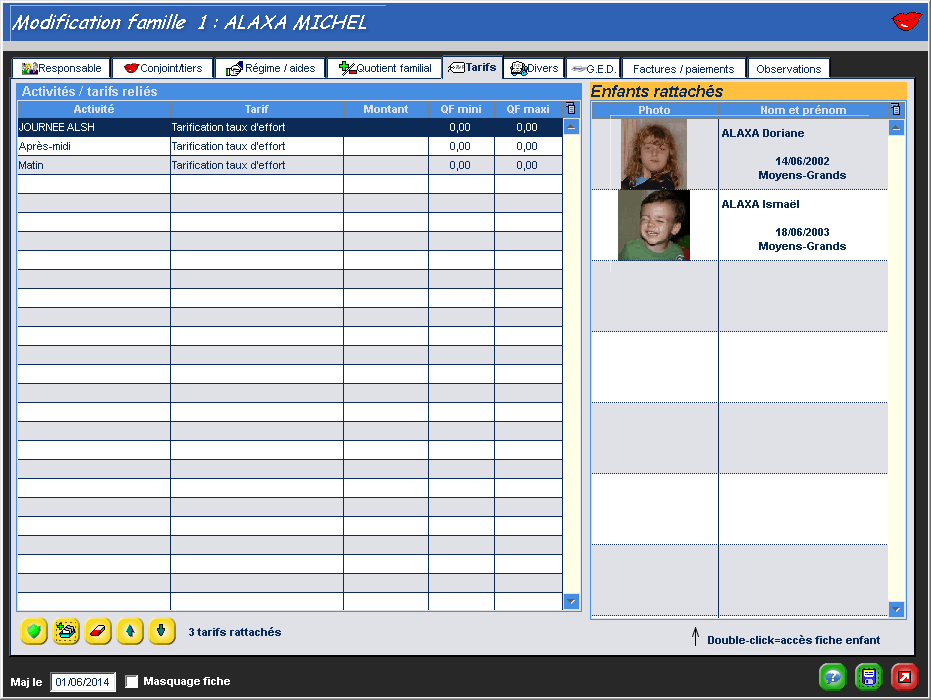Viewport: 931px width, 700px height.
Task: Open the Factures / paiements tab
Action: [683, 69]
